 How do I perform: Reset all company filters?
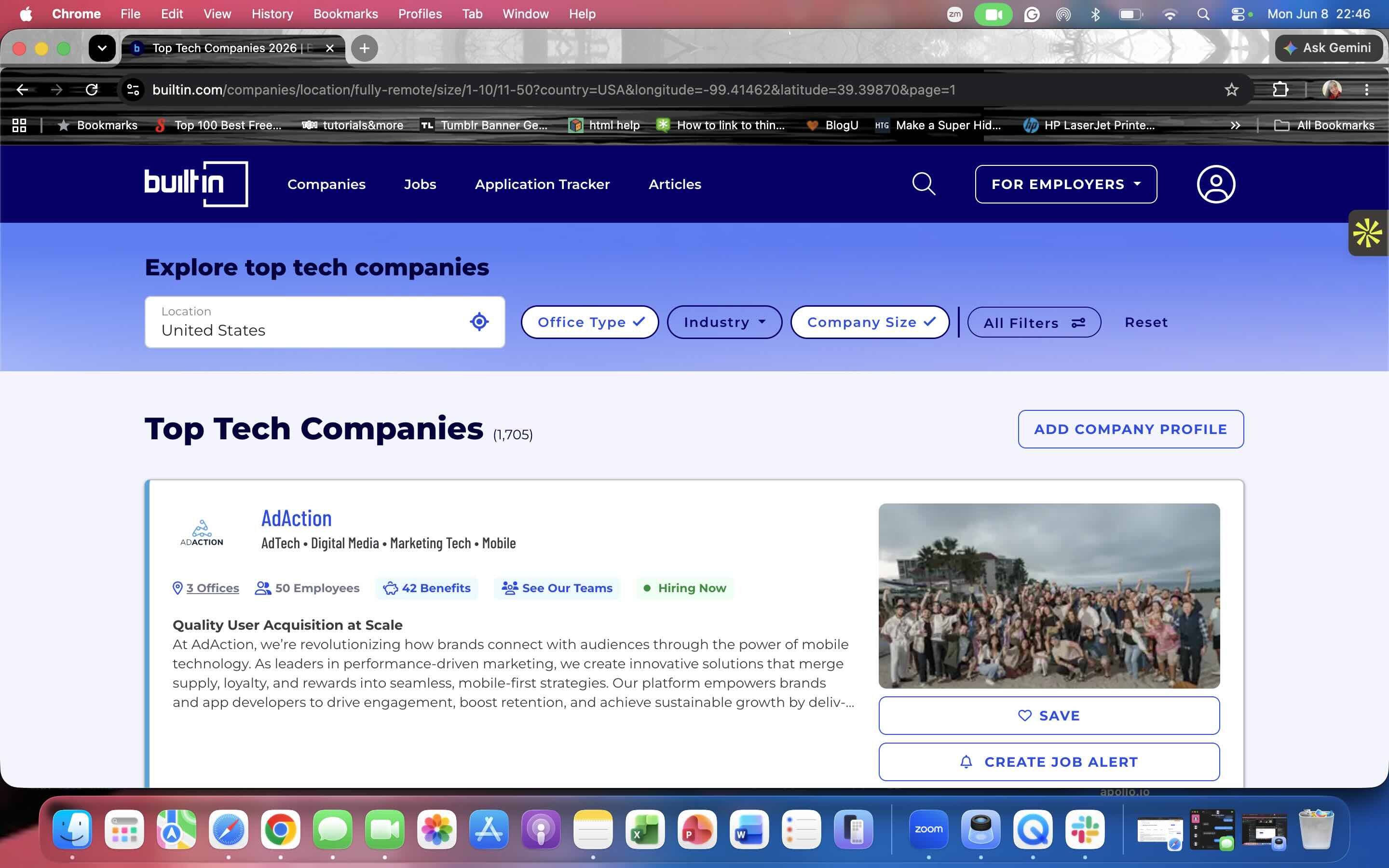1145,322
